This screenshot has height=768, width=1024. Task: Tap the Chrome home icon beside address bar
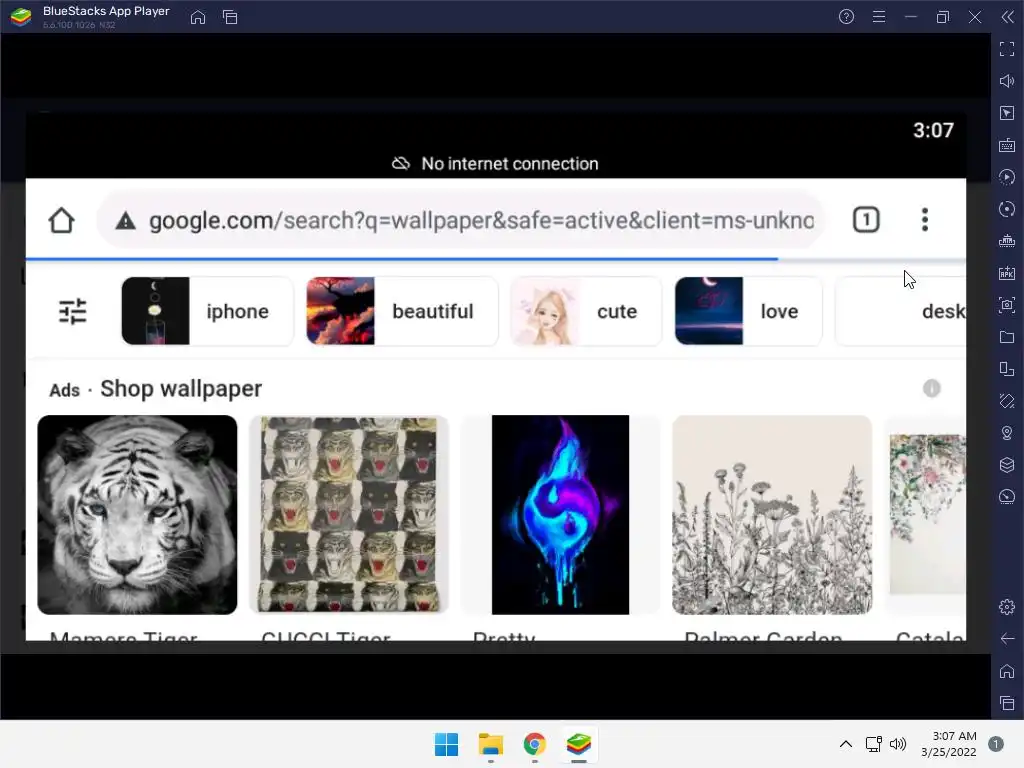tap(61, 220)
